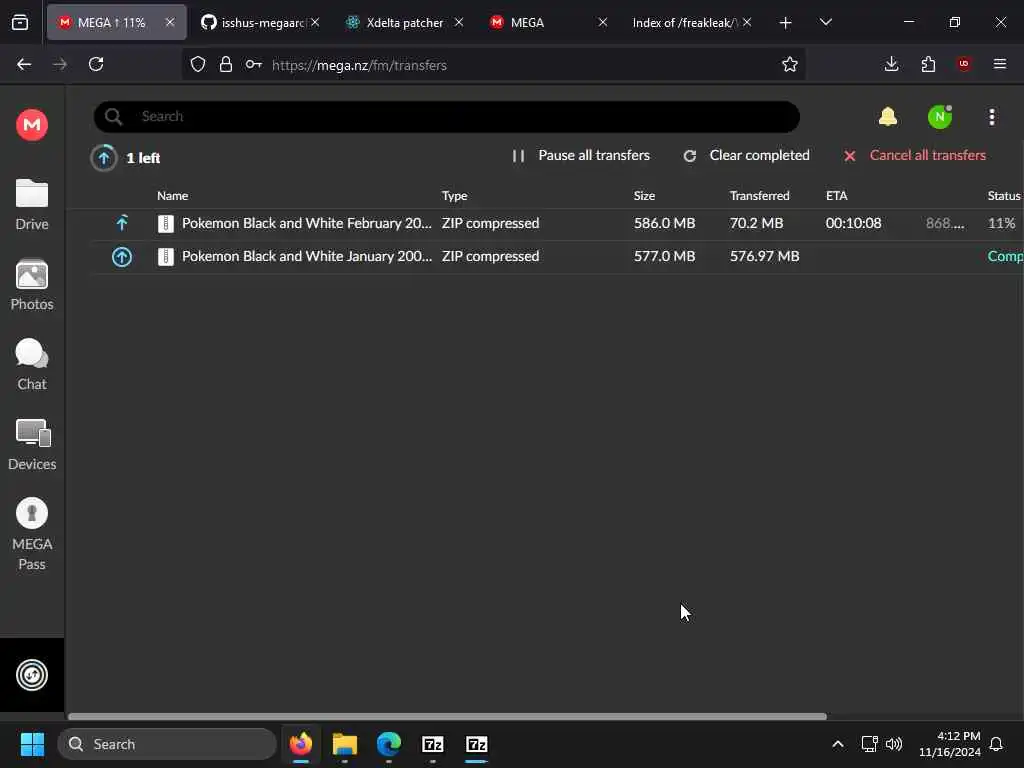Click the Transferred column header
The width and height of the screenshot is (1024, 768).
[760, 195]
